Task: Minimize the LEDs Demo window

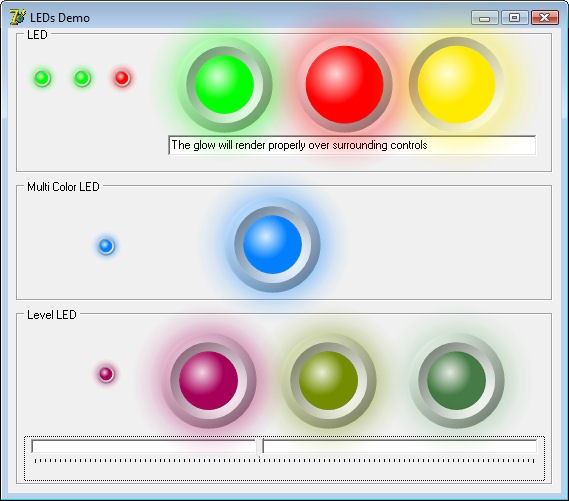Action: point(484,18)
